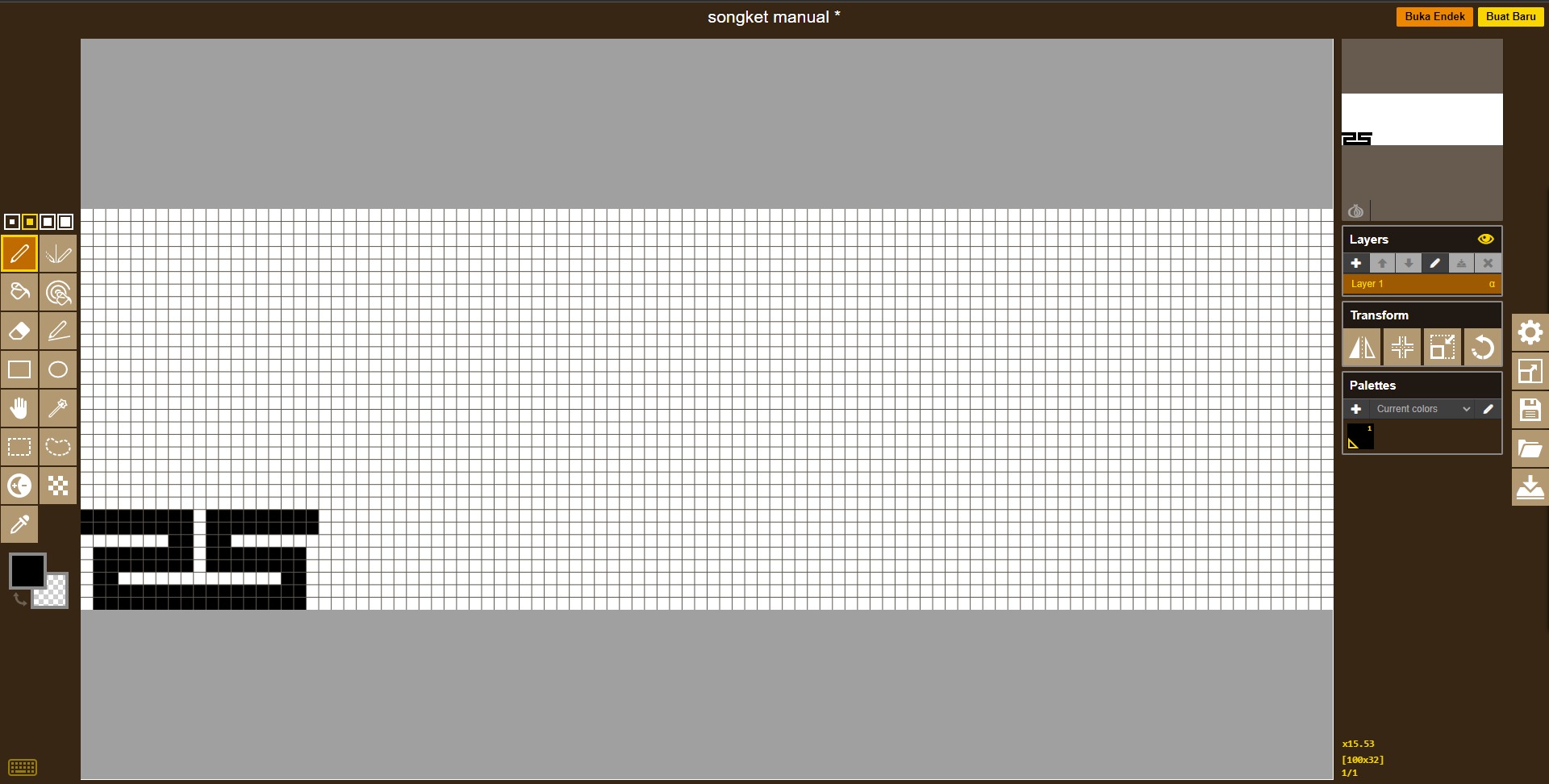Open the Current colors palette dropdown
The image size is (1549, 784).
1422,409
